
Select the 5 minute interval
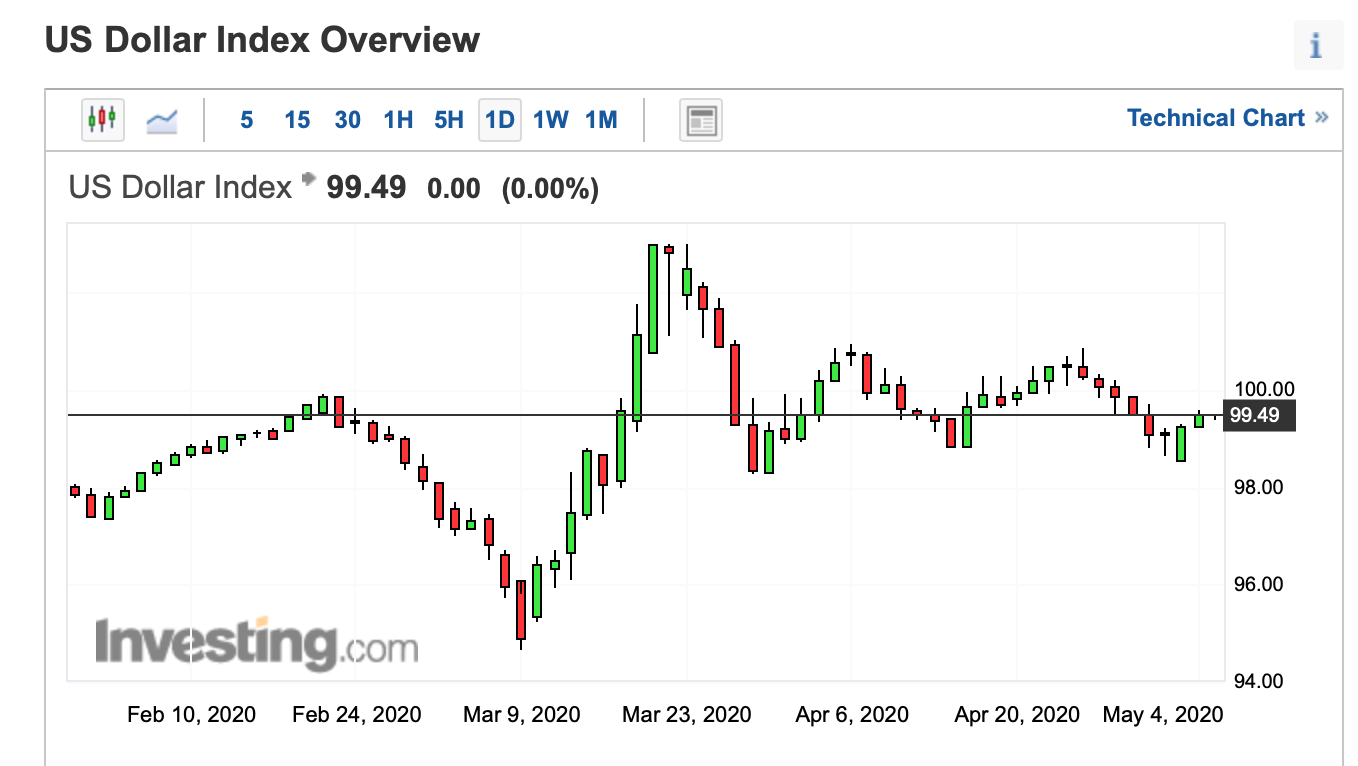tap(246, 121)
